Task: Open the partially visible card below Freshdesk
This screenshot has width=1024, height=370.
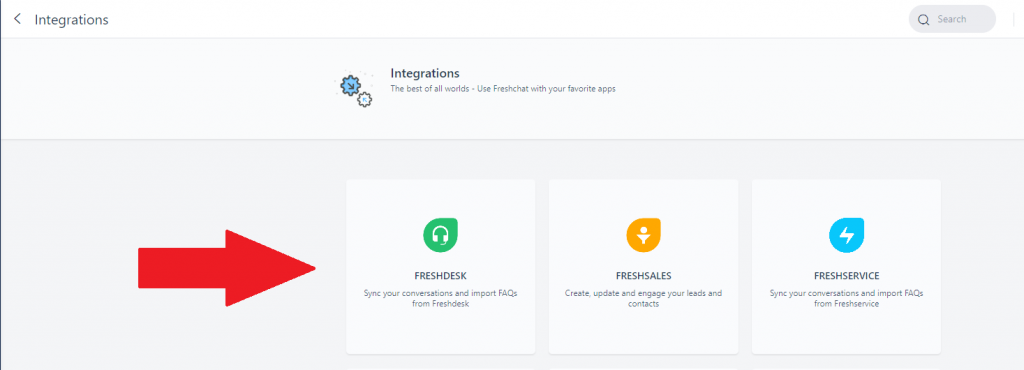Action: 440,368
